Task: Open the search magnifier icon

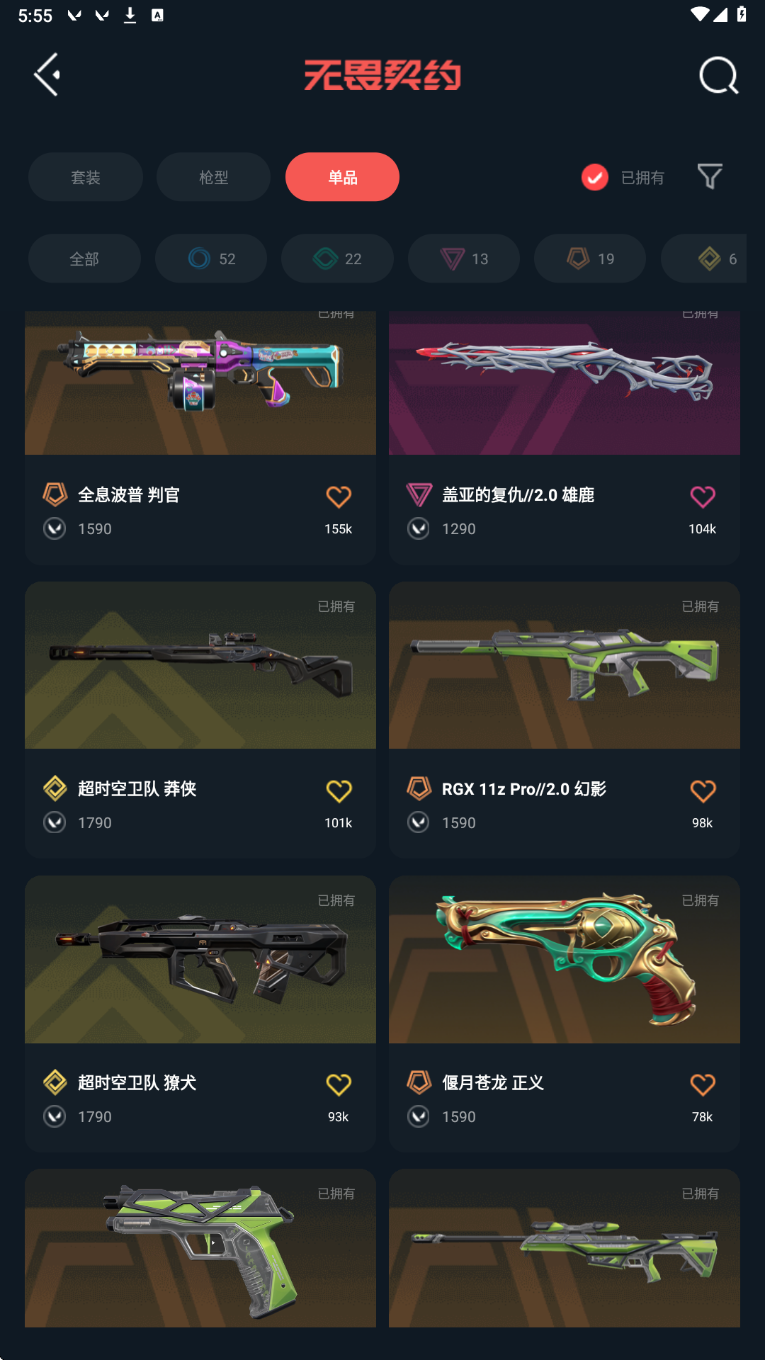Action: point(718,75)
